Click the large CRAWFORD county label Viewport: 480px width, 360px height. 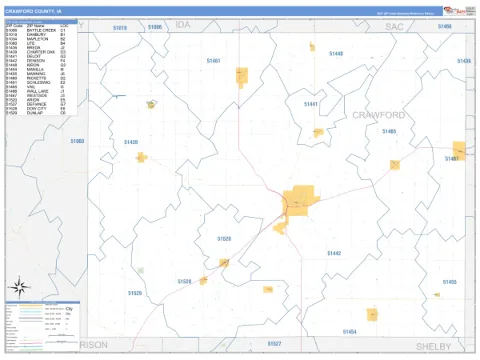379,115
